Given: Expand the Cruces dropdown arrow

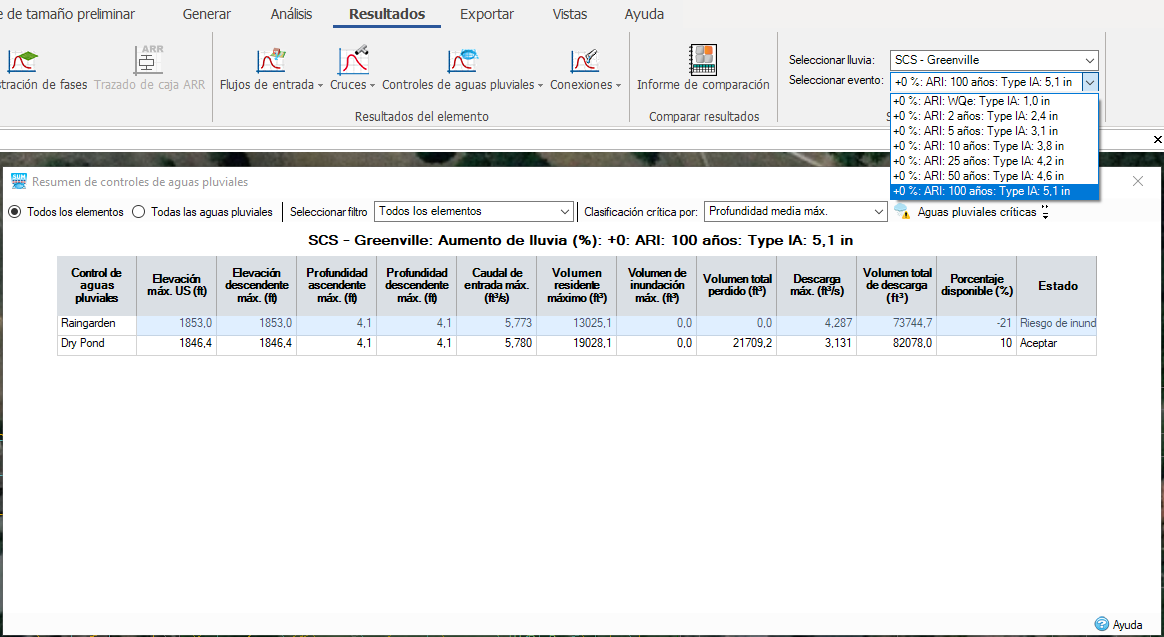Looking at the screenshot, I should [x=372, y=85].
